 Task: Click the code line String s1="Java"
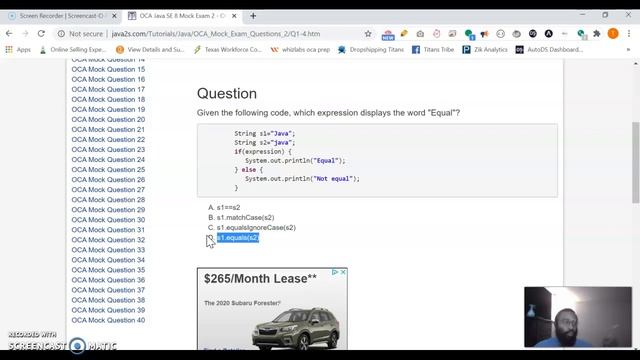pos(264,133)
